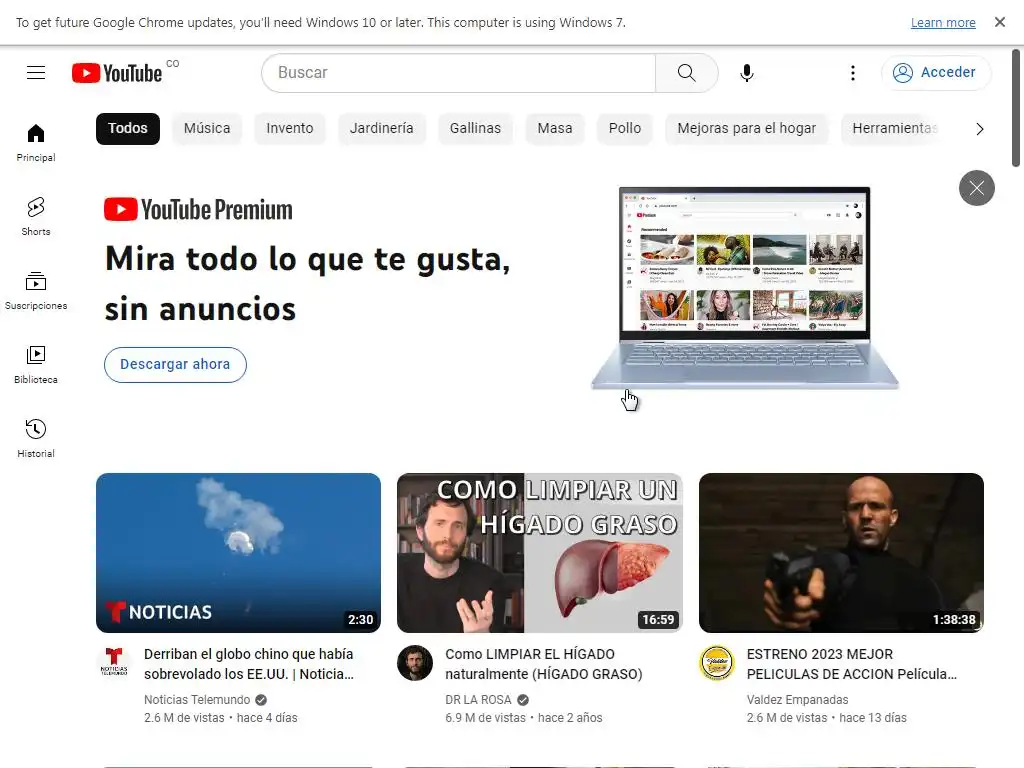
Task: Open Noticias Telemundo channel name
Action: point(197,699)
